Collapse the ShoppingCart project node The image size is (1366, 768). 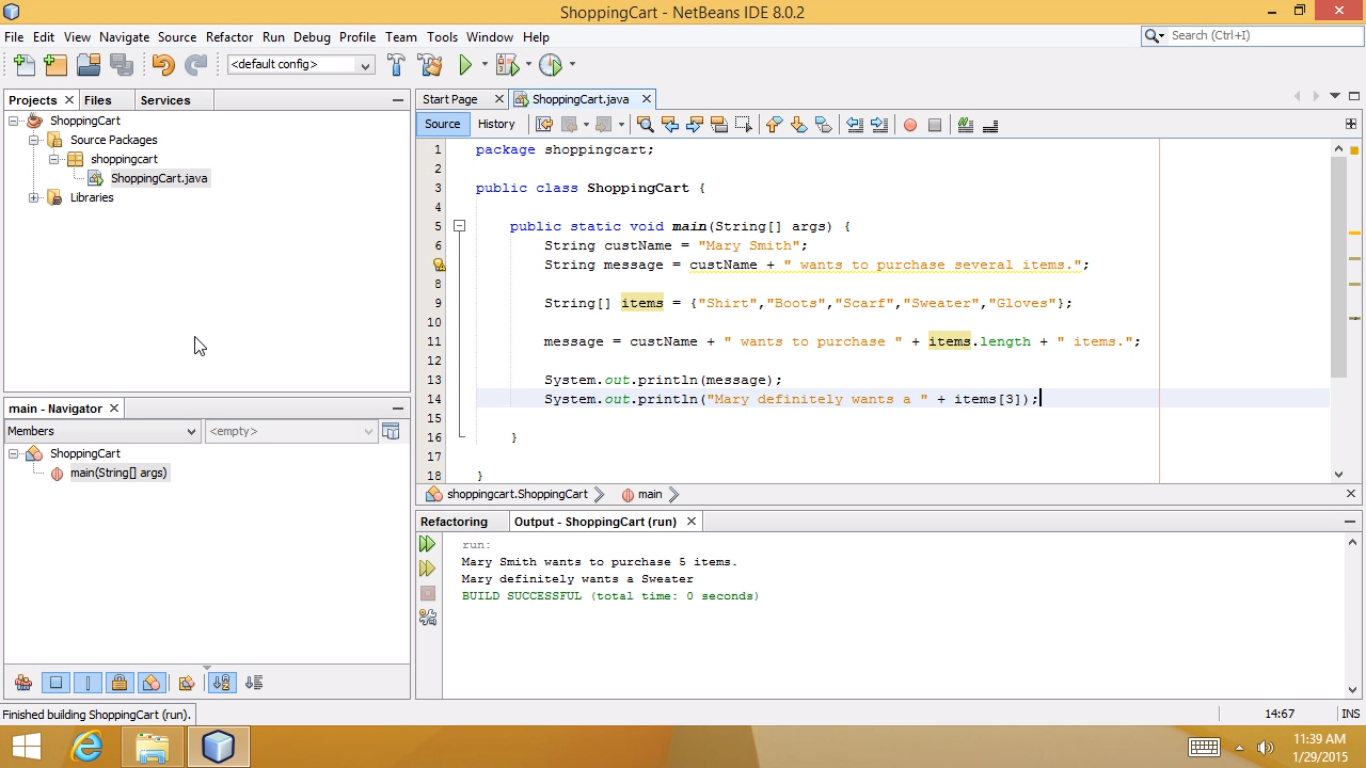tap(14, 121)
